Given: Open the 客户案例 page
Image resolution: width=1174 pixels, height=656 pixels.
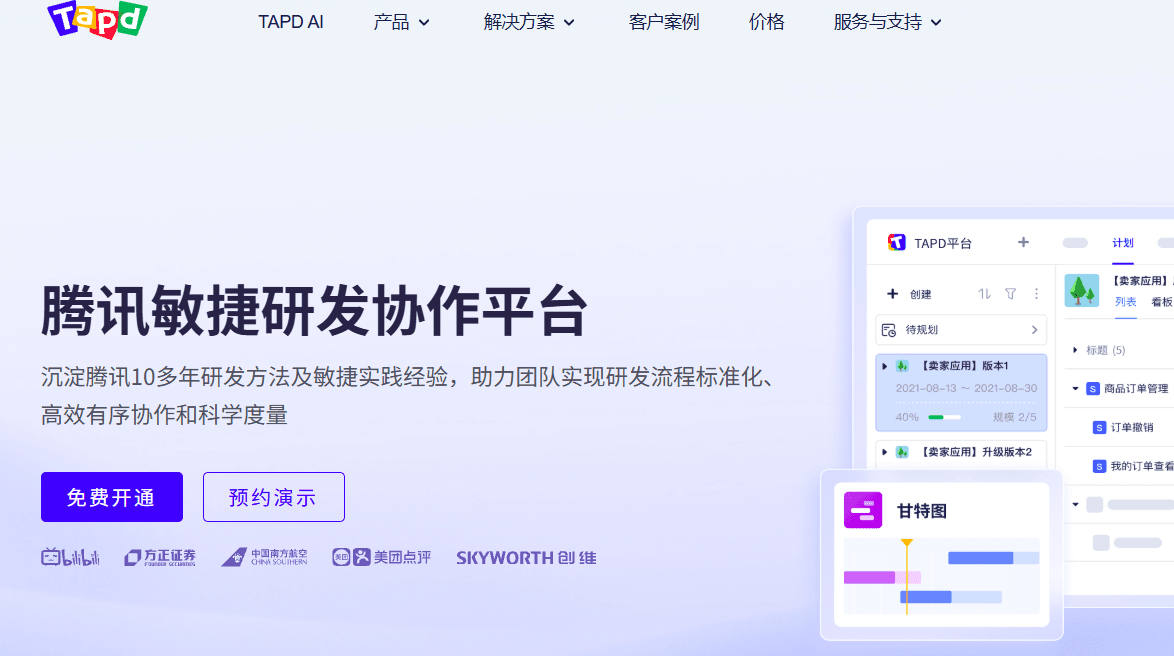Looking at the screenshot, I should click(663, 22).
